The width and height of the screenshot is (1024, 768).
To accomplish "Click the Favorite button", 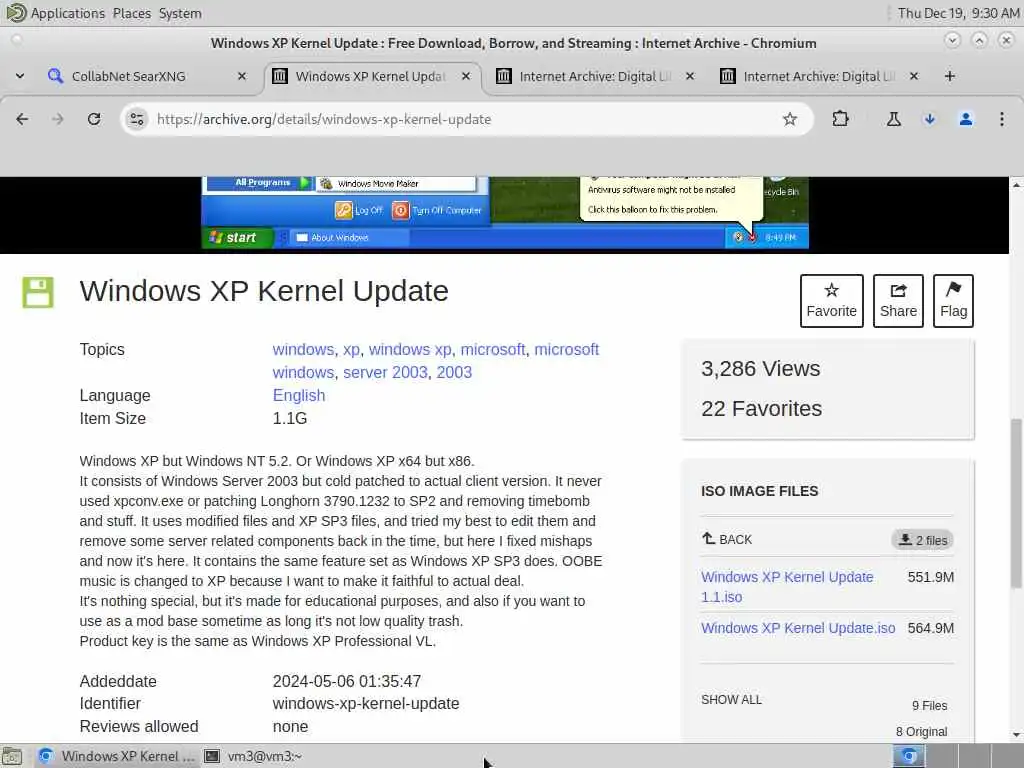I will tap(831, 300).
